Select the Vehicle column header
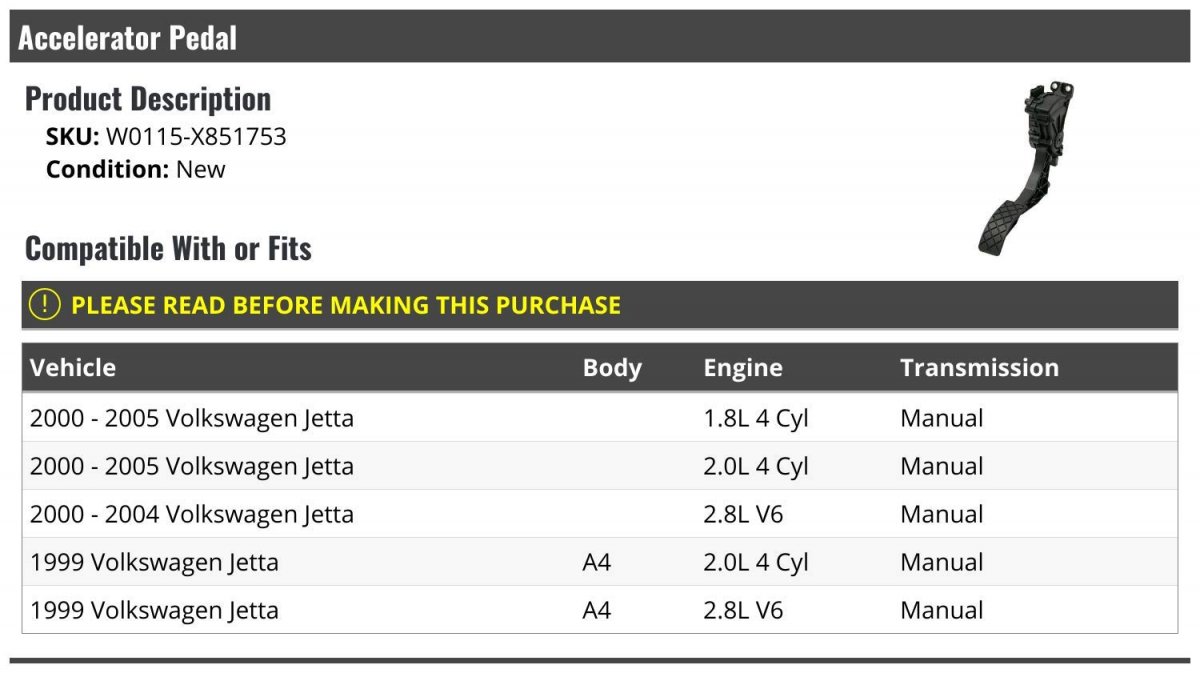 click(x=73, y=367)
